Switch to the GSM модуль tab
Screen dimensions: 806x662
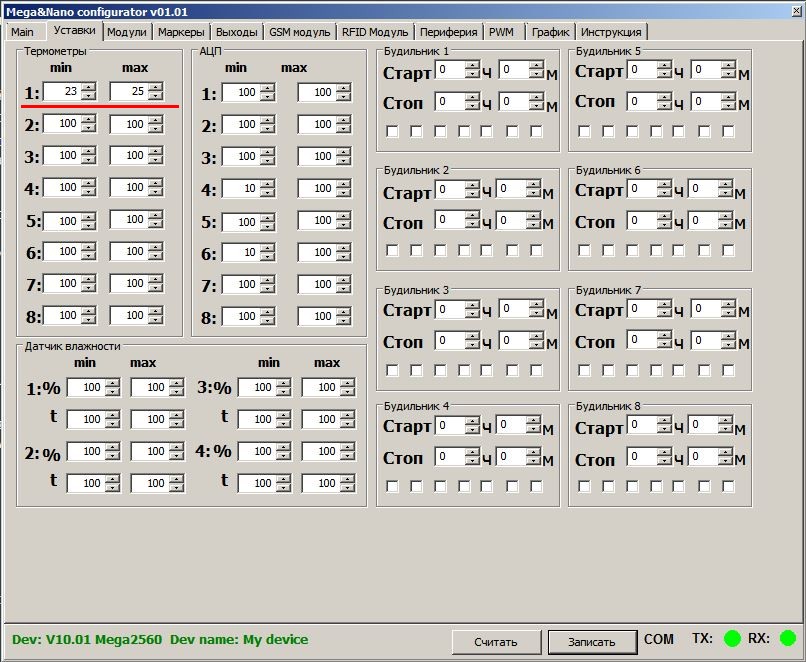click(x=299, y=32)
